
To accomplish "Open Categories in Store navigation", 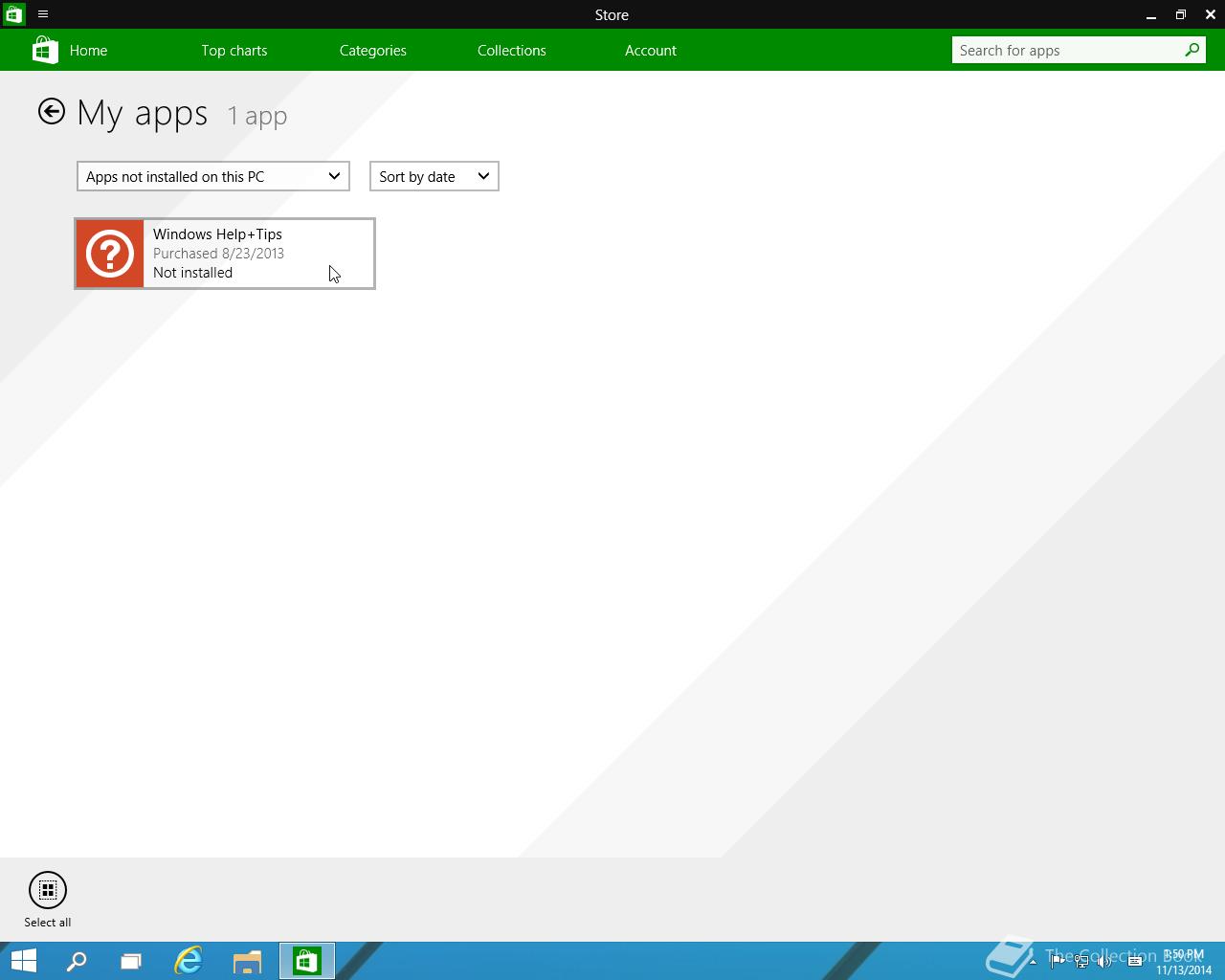I will 373,51.
